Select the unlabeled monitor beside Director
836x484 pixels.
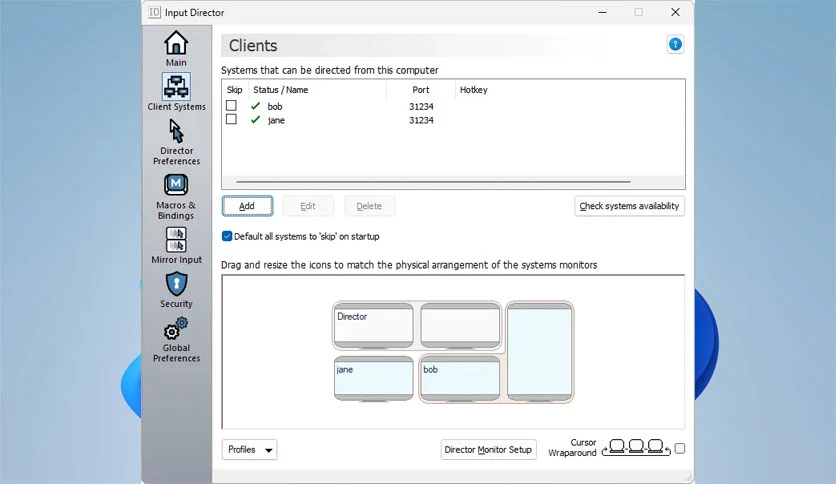[x=460, y=325]
